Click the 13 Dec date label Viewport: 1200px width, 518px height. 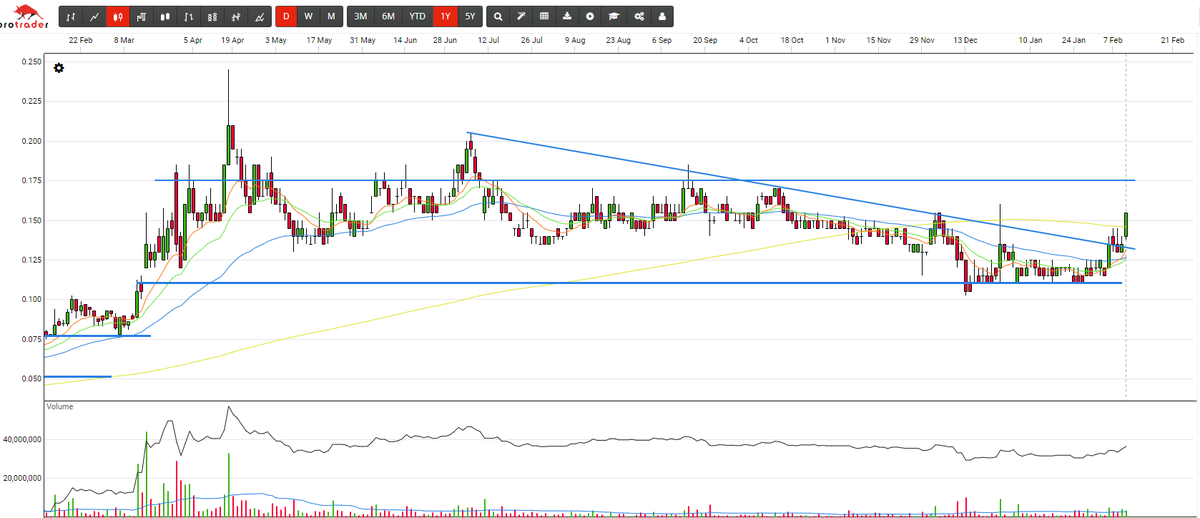click(965, 40)
